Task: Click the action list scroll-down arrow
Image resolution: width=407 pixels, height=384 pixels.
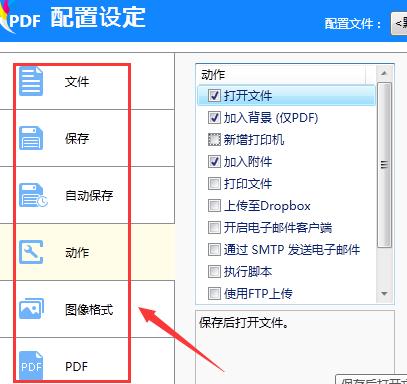Action: coord(384,294)
